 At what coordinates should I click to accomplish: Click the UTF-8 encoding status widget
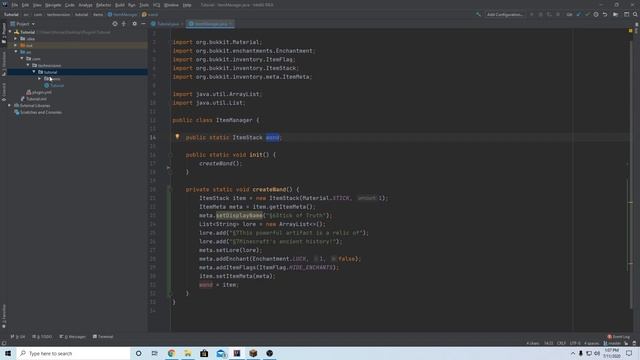point(575,343)
